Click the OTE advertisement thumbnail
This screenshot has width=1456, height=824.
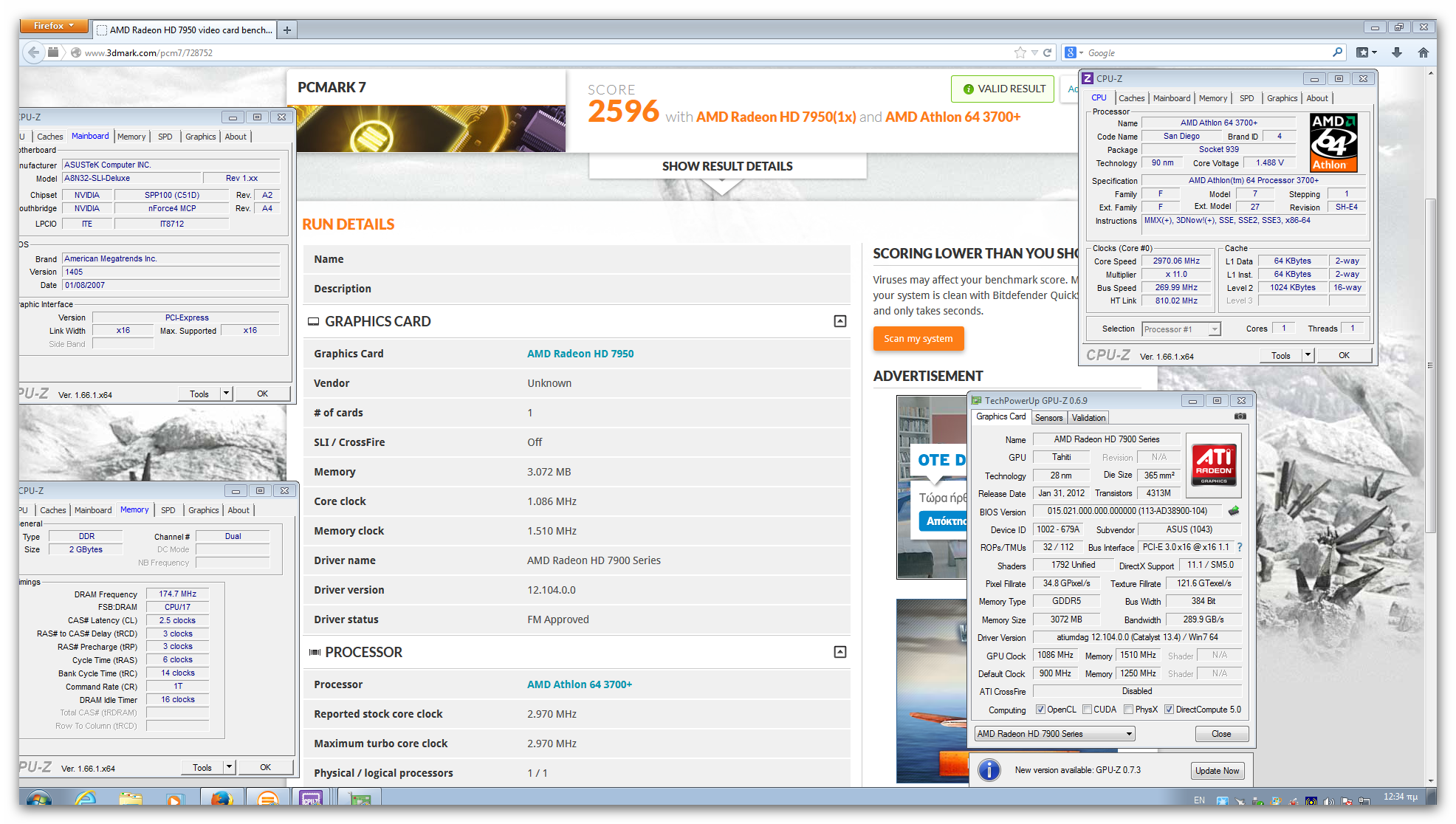click(x=931, y=487)
